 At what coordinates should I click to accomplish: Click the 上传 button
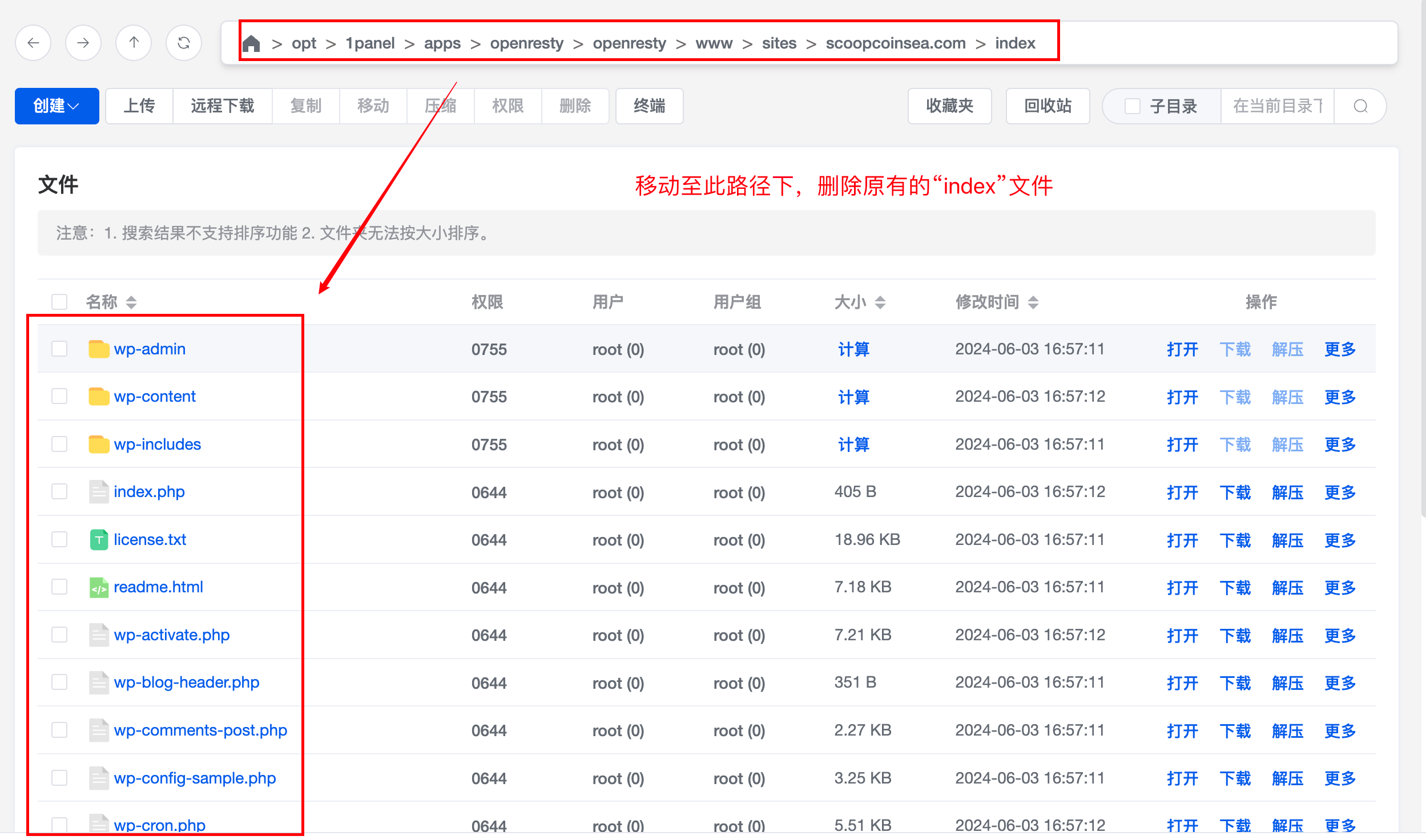pos(139,106)
